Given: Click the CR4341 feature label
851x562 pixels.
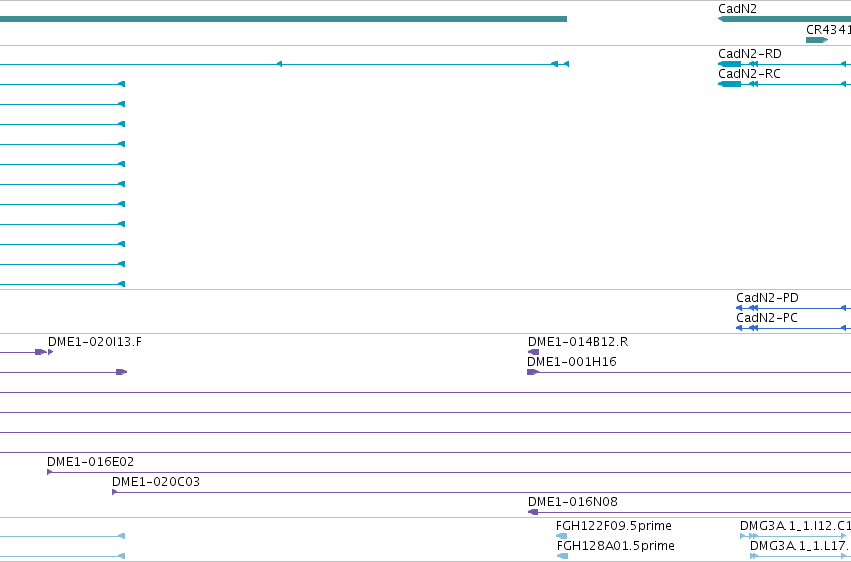Looking at the screenshot, I should coord(828,30).
